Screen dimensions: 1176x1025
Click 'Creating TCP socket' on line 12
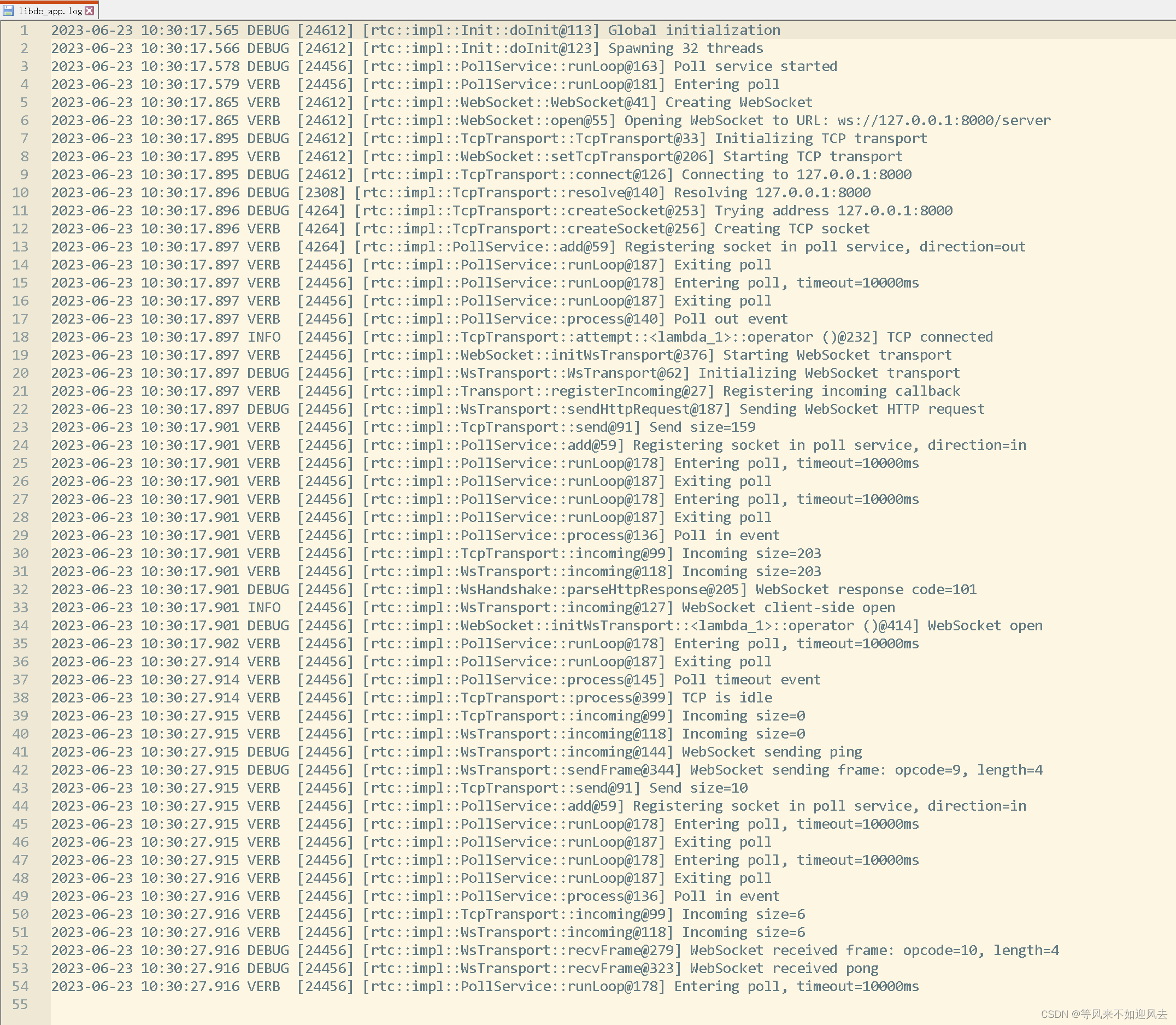coord(792,229)
